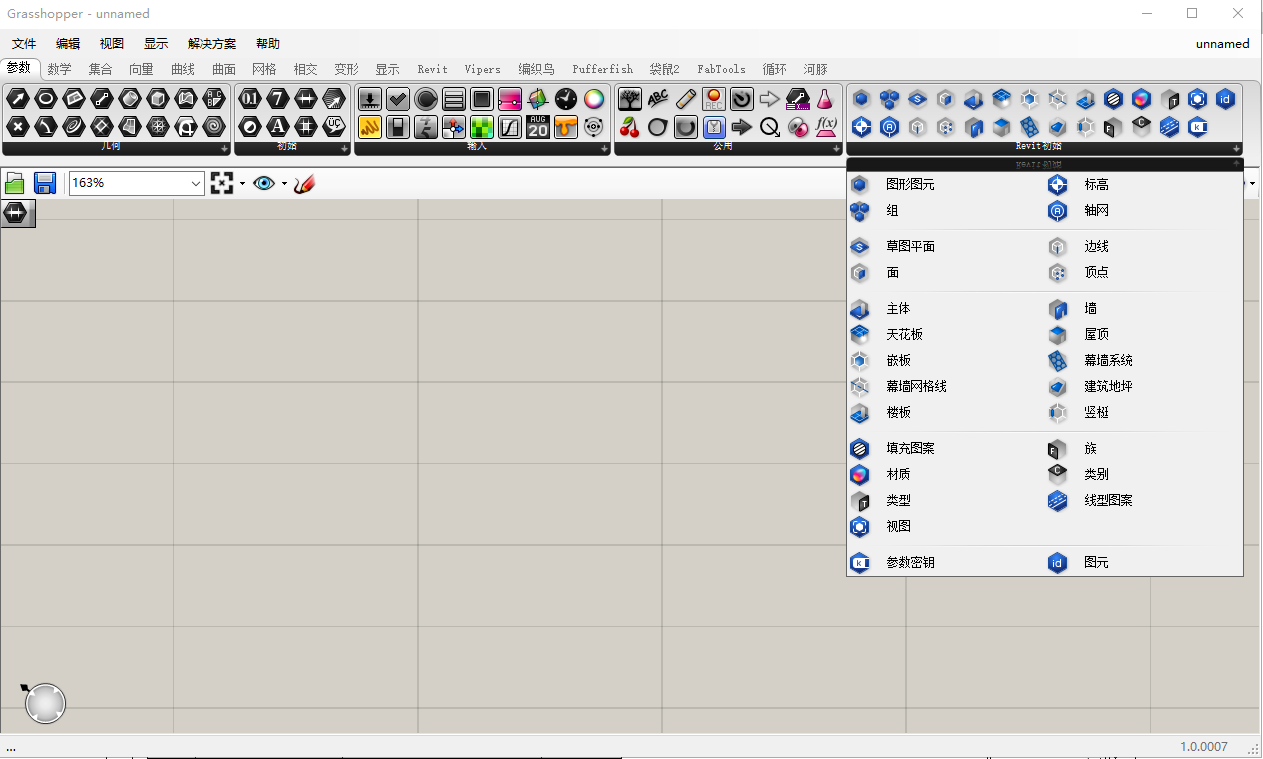This screenshot has width=1263, height=759.
Task: Click the 'unnamed' document label in menu bar
Action: [x=1223, y=44]
